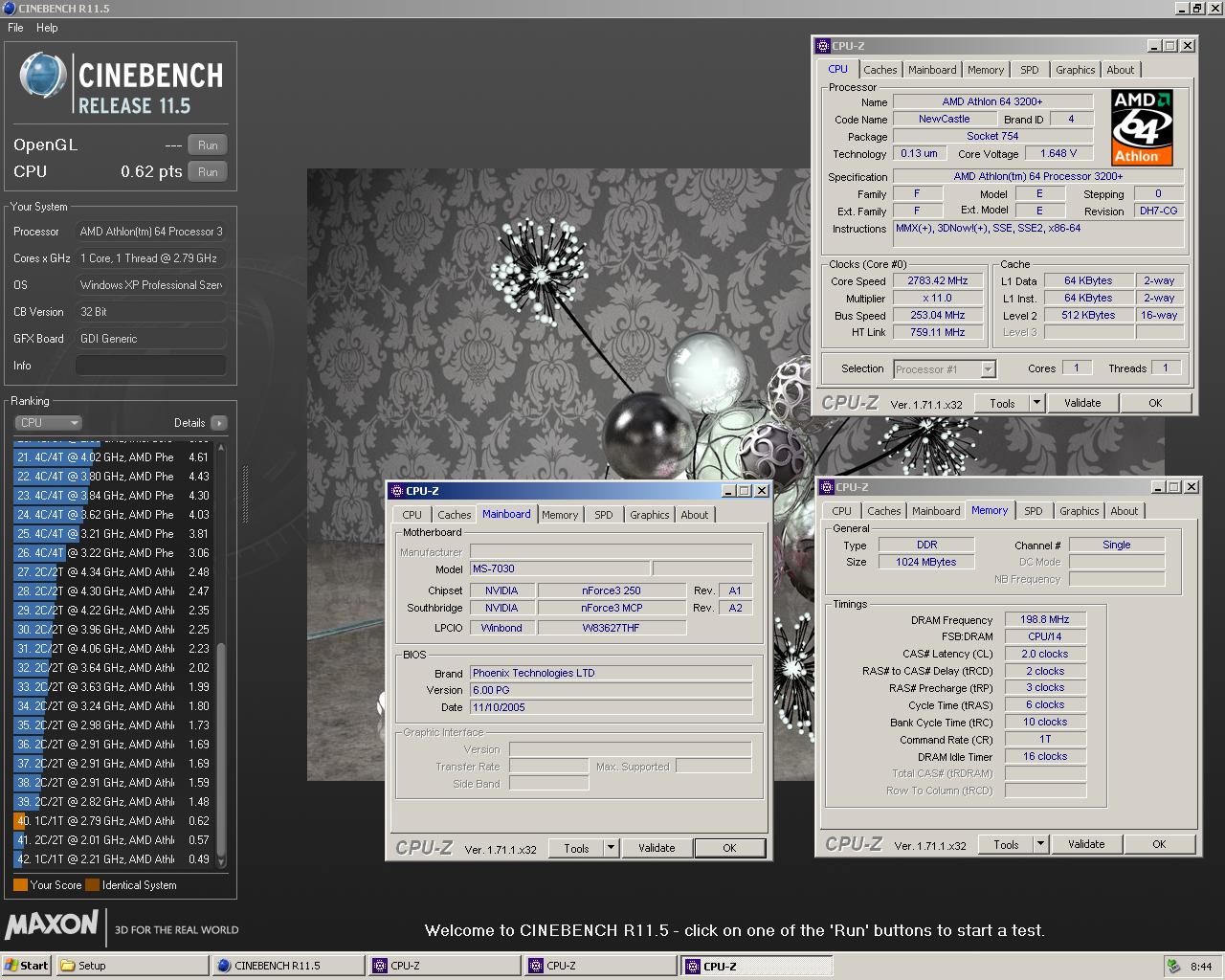This screenshot has width=1225, height=980.
Task: Click Validate in the CPU-Z CPU window
Action: point(1082,403)
